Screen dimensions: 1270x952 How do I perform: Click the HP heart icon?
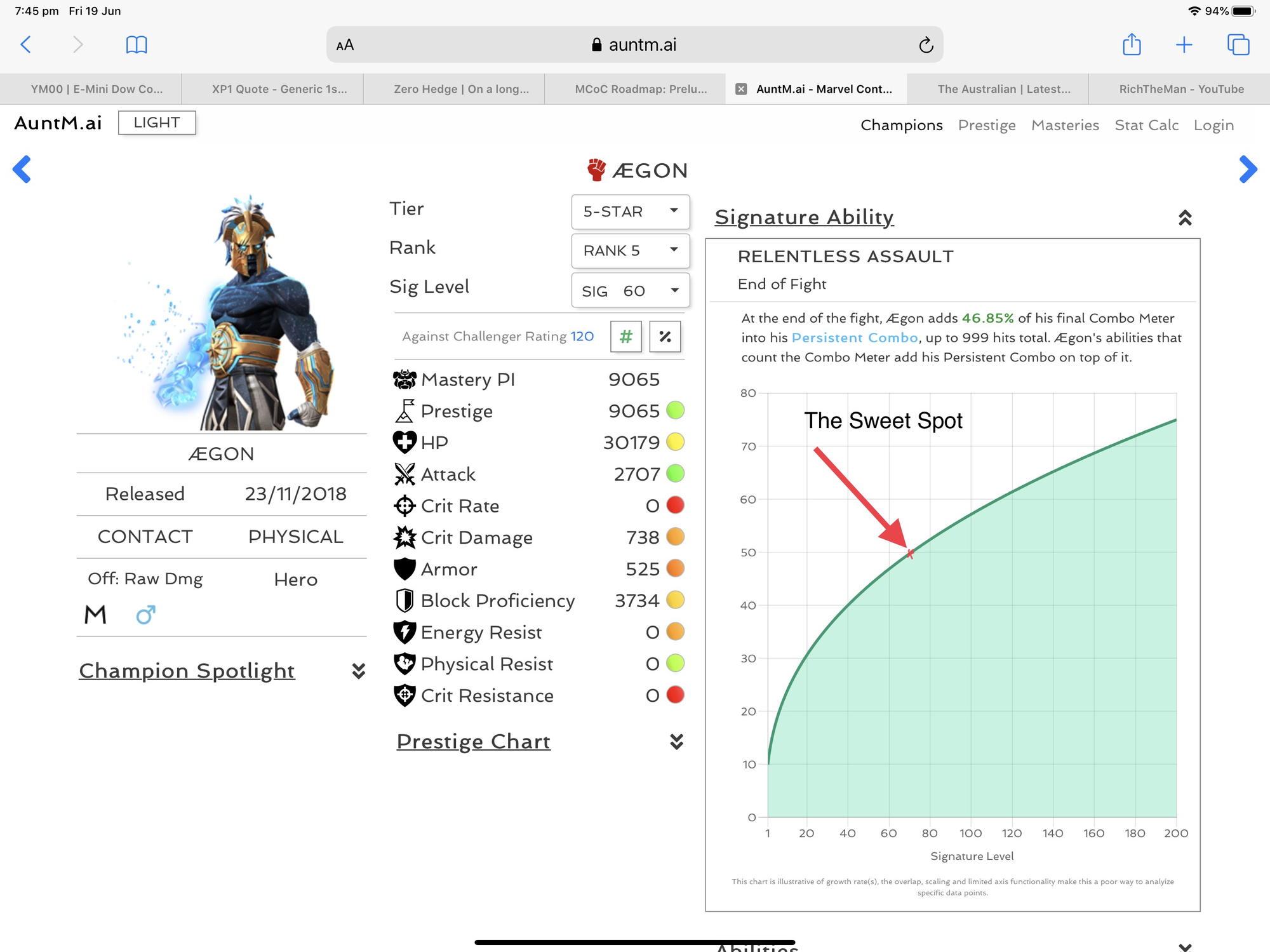[404, 442]
